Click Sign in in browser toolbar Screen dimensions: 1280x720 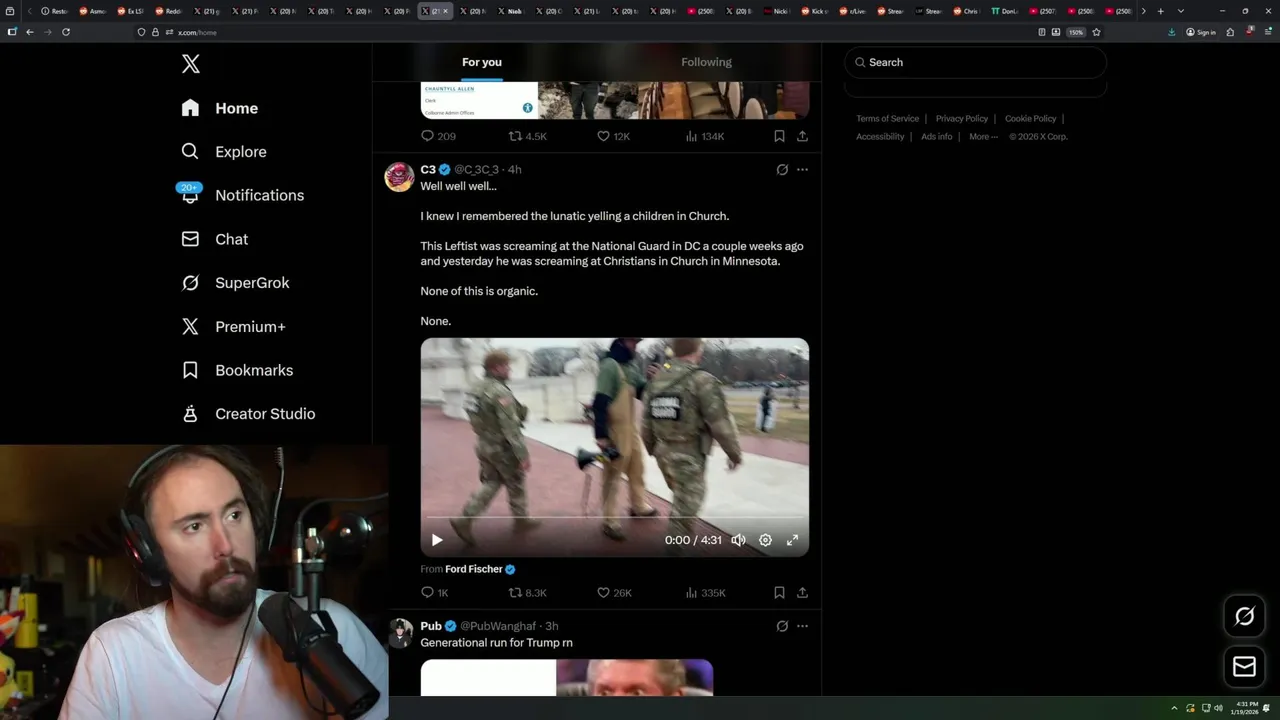pyautogui.click(x=1201, y=32)
